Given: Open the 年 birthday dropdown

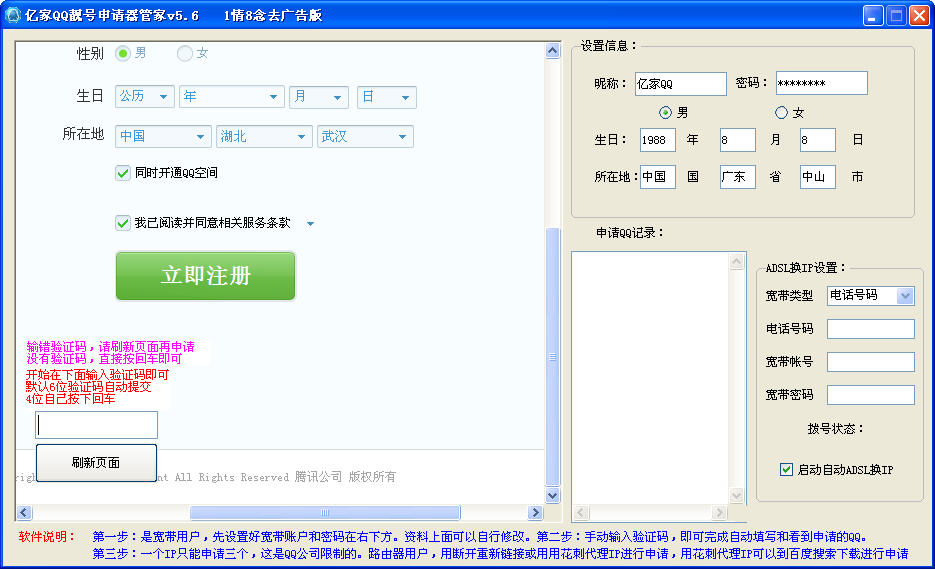Looking at the screenshot, I should pyautogui.click(x=232, y=97).
